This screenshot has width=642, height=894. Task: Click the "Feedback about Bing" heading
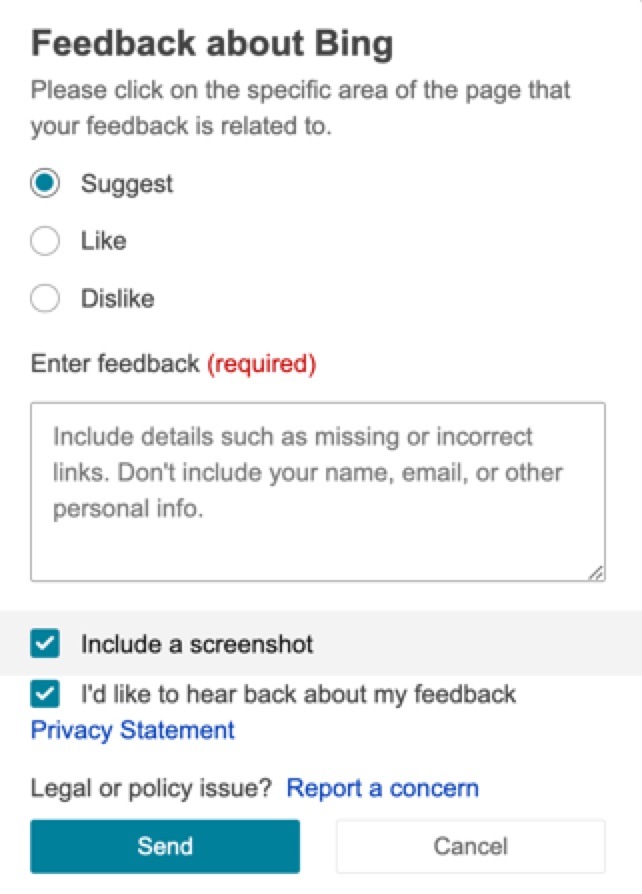(212, 44)
